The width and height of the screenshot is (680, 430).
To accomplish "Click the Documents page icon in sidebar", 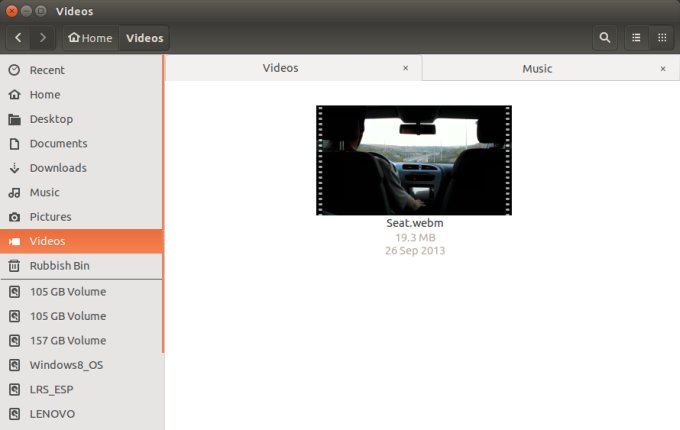I will (14, 143).
